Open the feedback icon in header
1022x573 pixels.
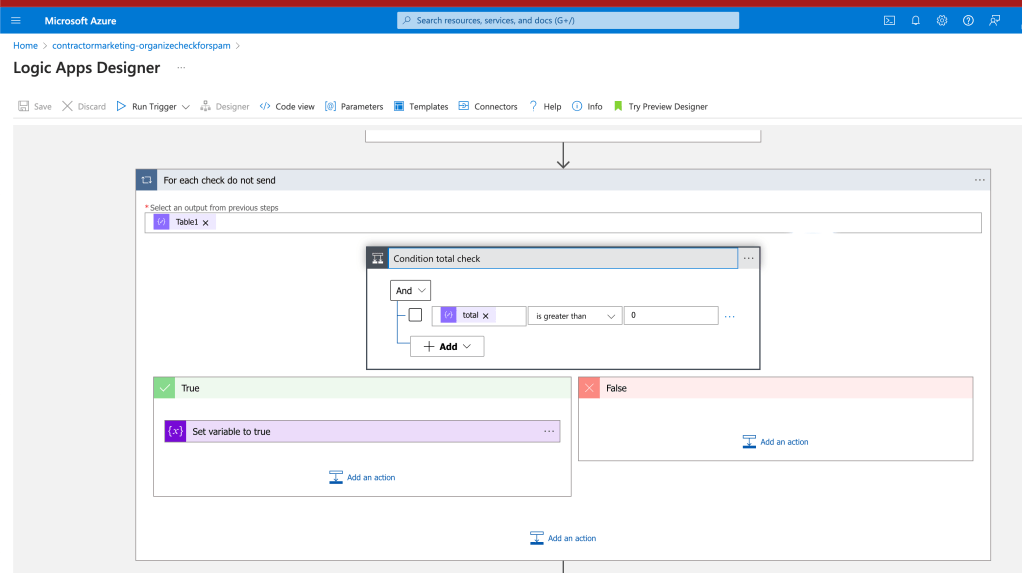[x=995, y=20]
